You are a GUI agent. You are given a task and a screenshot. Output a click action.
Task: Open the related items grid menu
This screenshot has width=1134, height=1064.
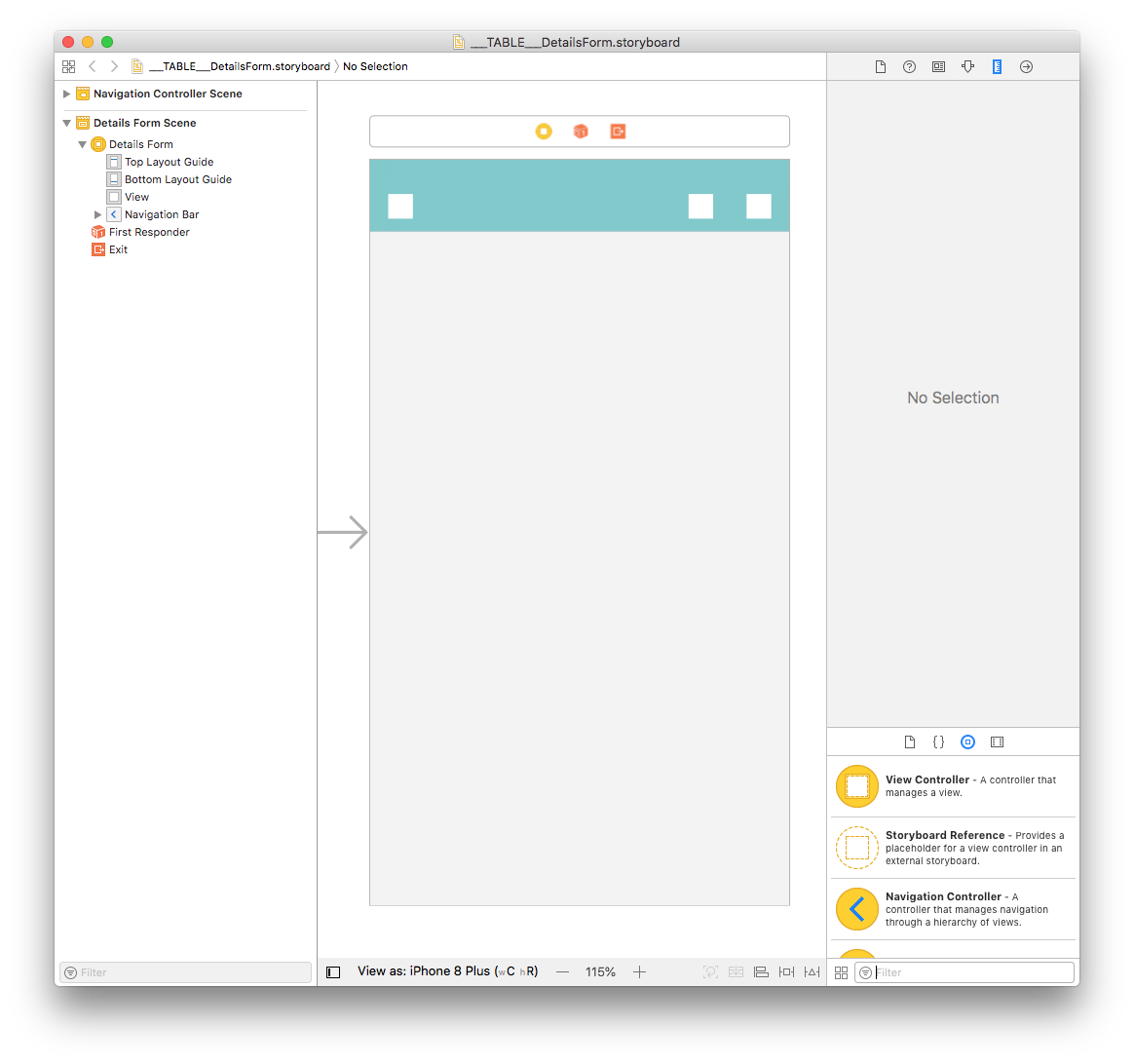click(69, 66)
